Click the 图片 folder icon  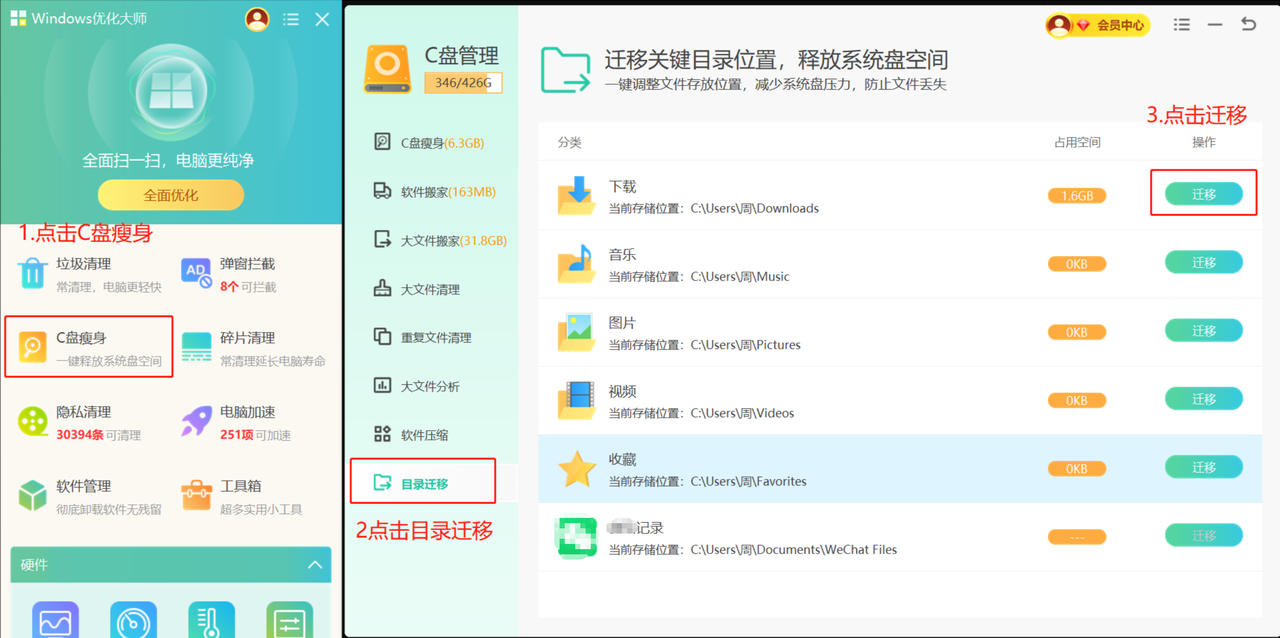(x=576, y=331)
